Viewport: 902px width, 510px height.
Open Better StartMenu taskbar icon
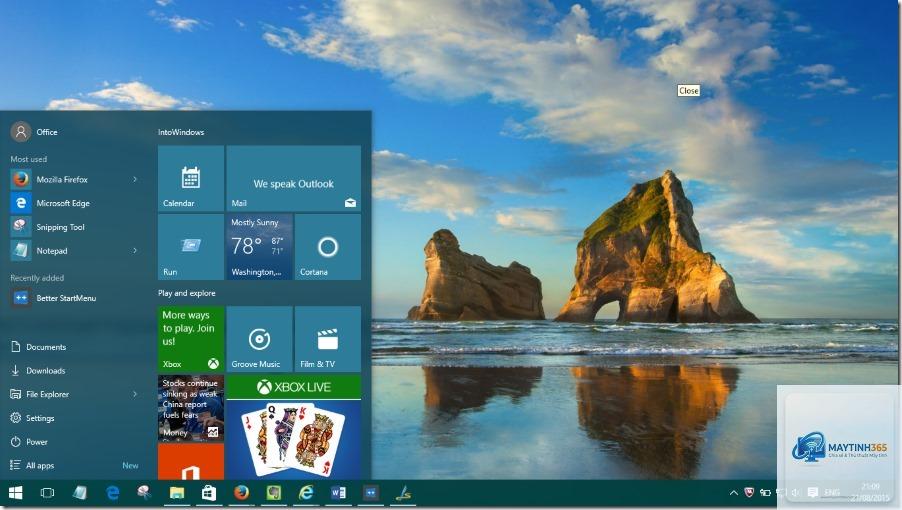coord(370,493)
